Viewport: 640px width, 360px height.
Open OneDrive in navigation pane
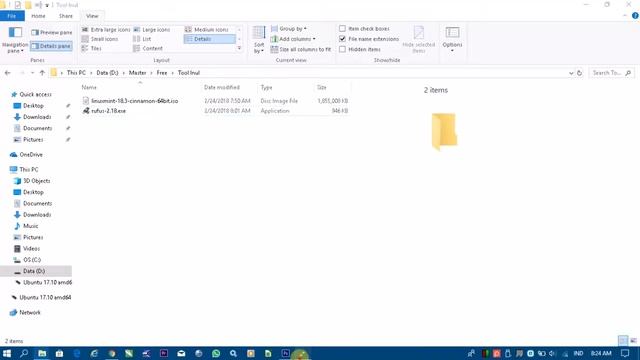[x=27, y=155]
